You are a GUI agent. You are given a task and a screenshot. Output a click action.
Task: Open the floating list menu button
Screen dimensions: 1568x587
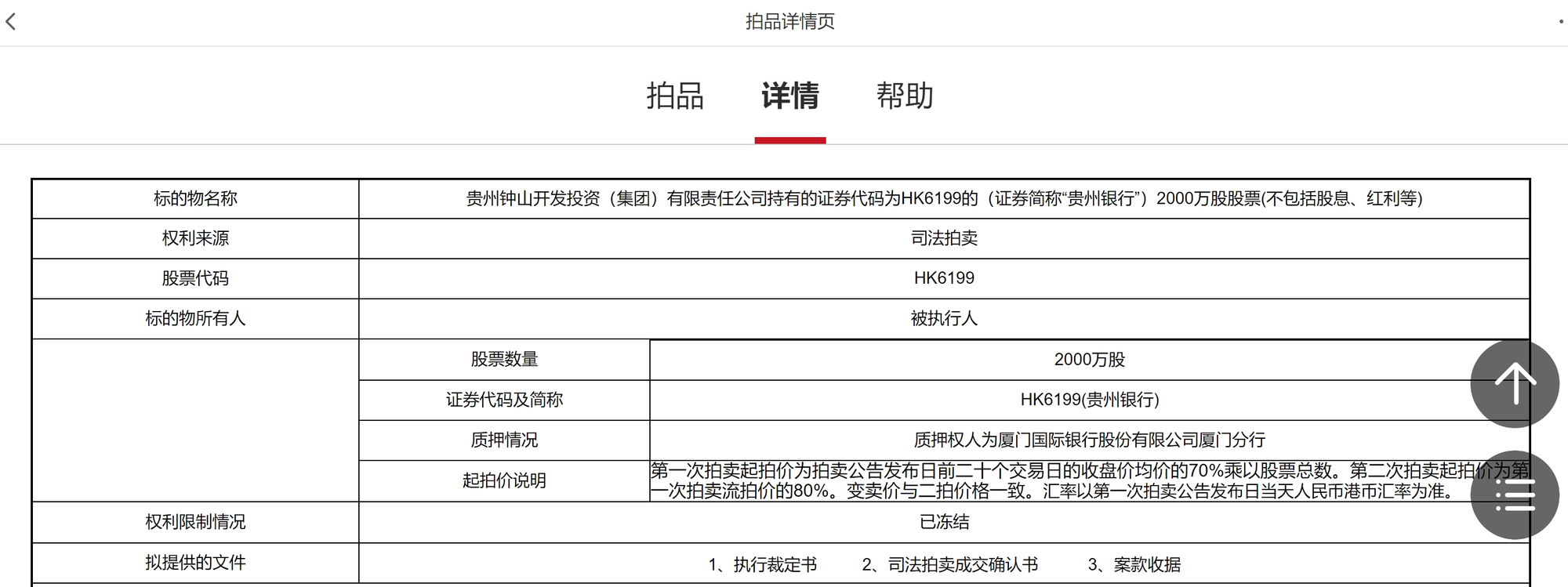coord(1515,495)
